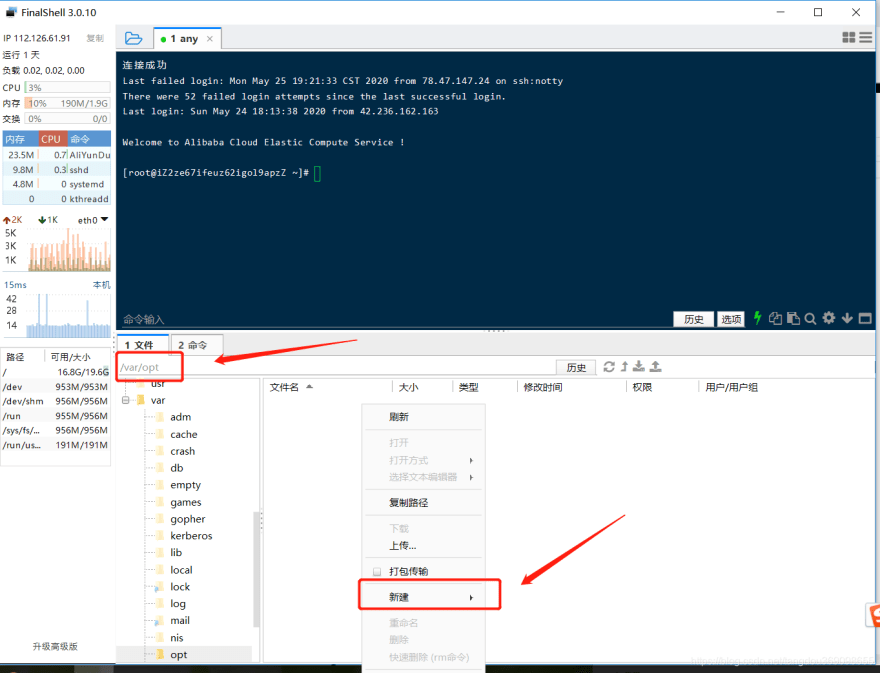Select the opt folder in tree
This screenshot has width=880, height=673.
point(178,654)
